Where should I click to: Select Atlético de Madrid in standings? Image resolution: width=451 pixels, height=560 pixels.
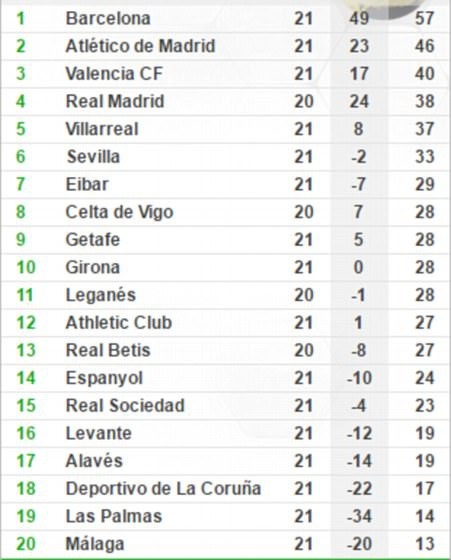[140, 46]
